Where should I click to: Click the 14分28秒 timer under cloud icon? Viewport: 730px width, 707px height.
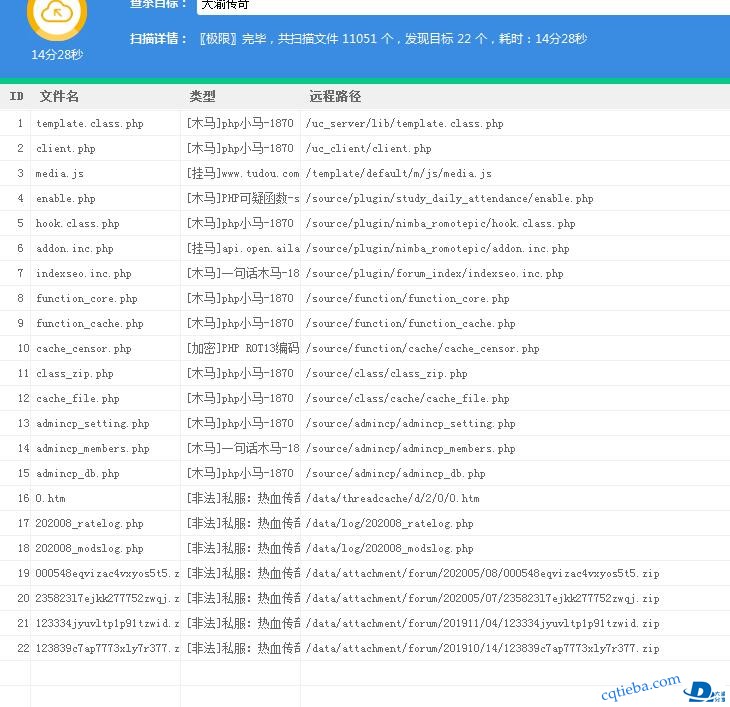(57, 55)
